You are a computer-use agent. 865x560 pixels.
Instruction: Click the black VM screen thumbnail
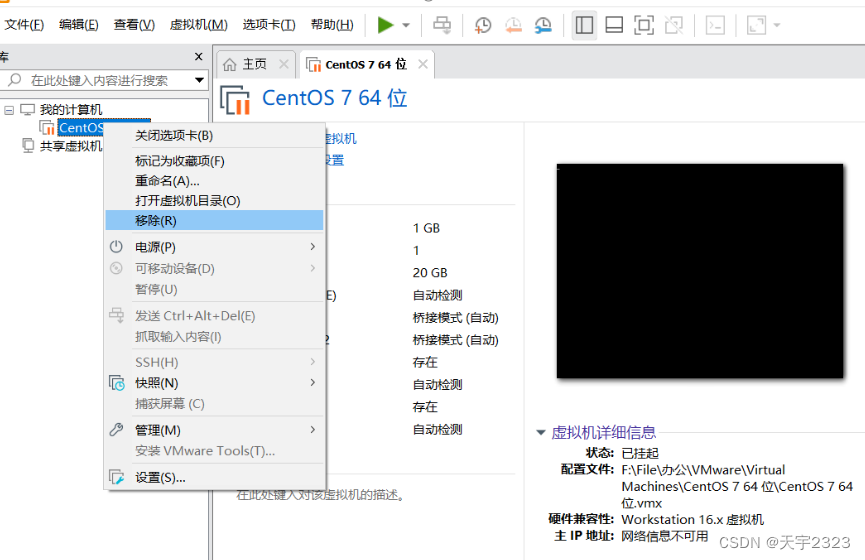[x=700, y=271]
